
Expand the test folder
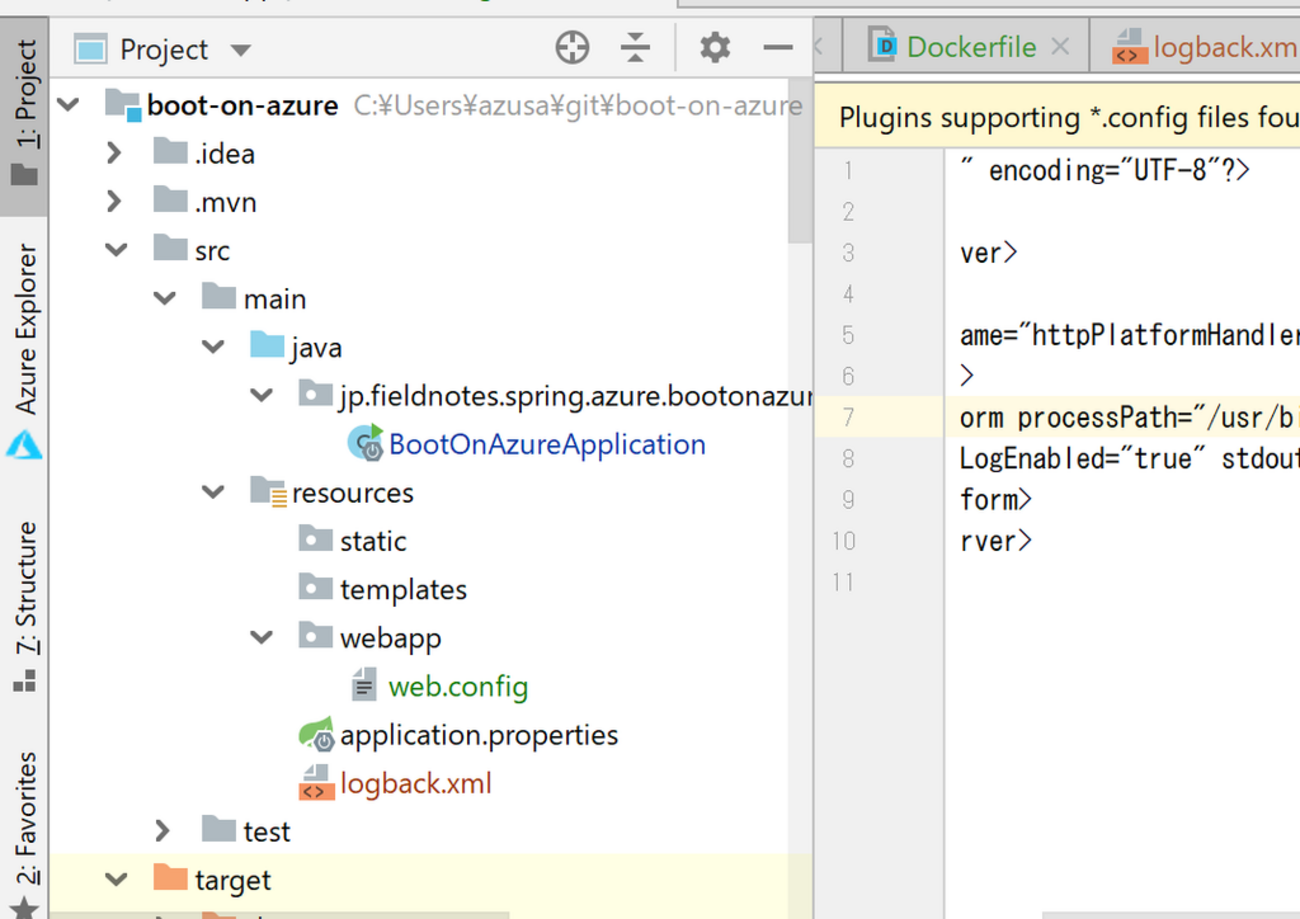(163, 831)
